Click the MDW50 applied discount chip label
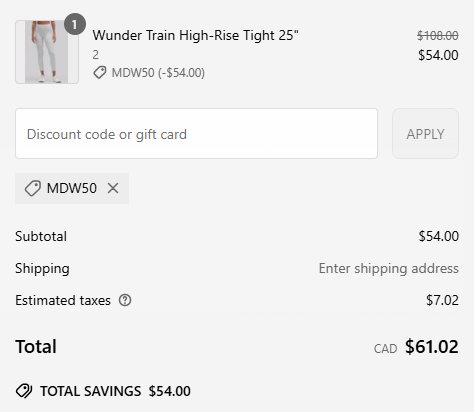Screen dimensions: 474x412 pyautogui.click(x=72, y=188)
